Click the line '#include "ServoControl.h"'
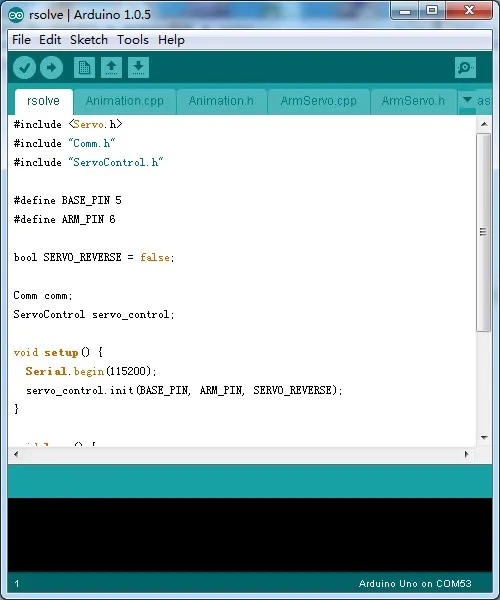The width and height of the screenshot is (500, 600). 88,163
